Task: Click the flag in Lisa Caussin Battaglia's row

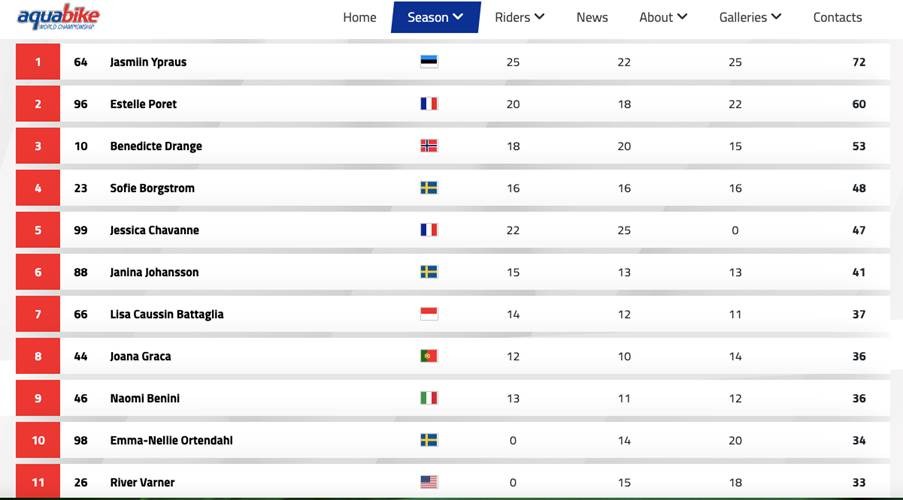Action: (428, 314)
